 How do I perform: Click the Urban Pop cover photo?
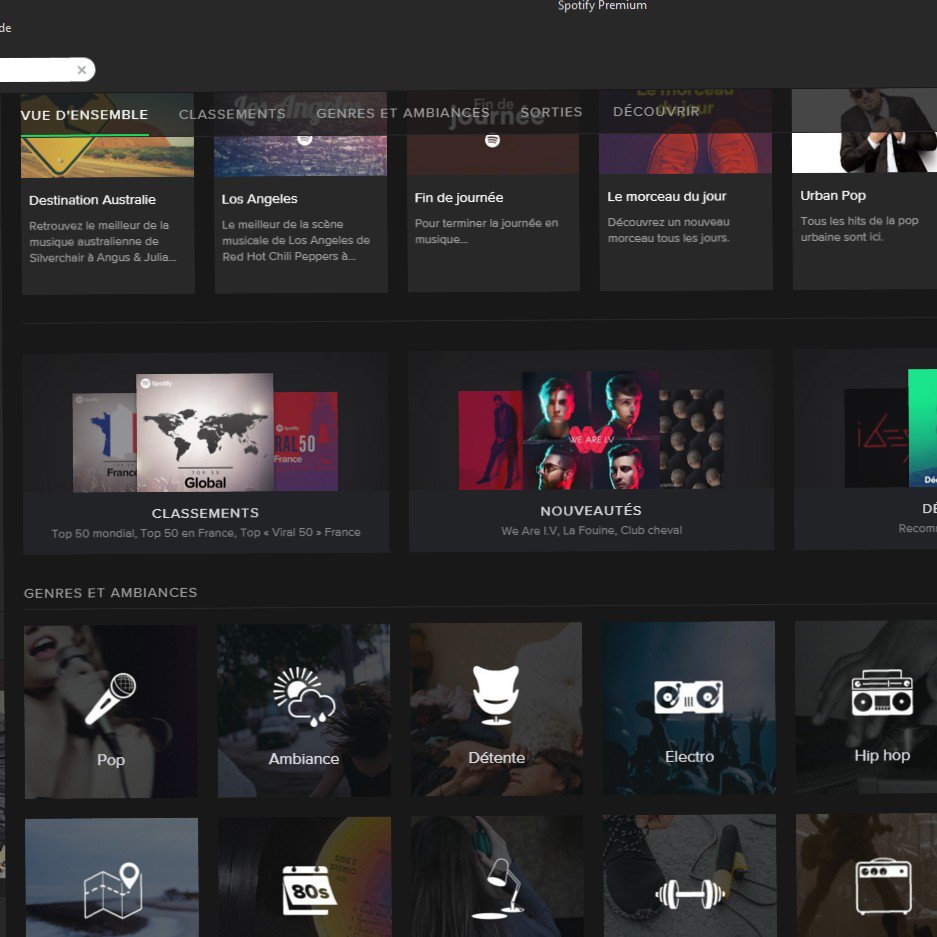click(864, 131)
